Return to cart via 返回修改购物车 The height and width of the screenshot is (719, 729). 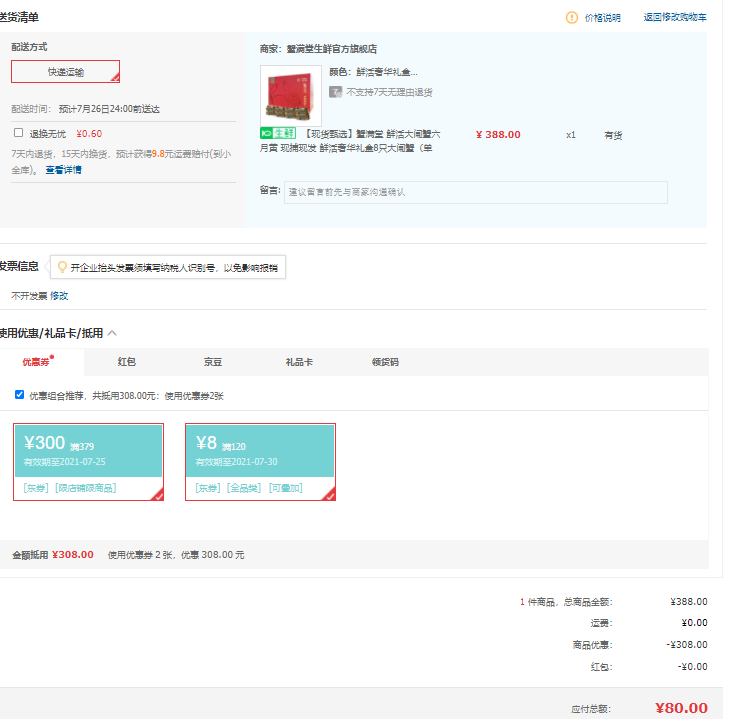[675, 17]
